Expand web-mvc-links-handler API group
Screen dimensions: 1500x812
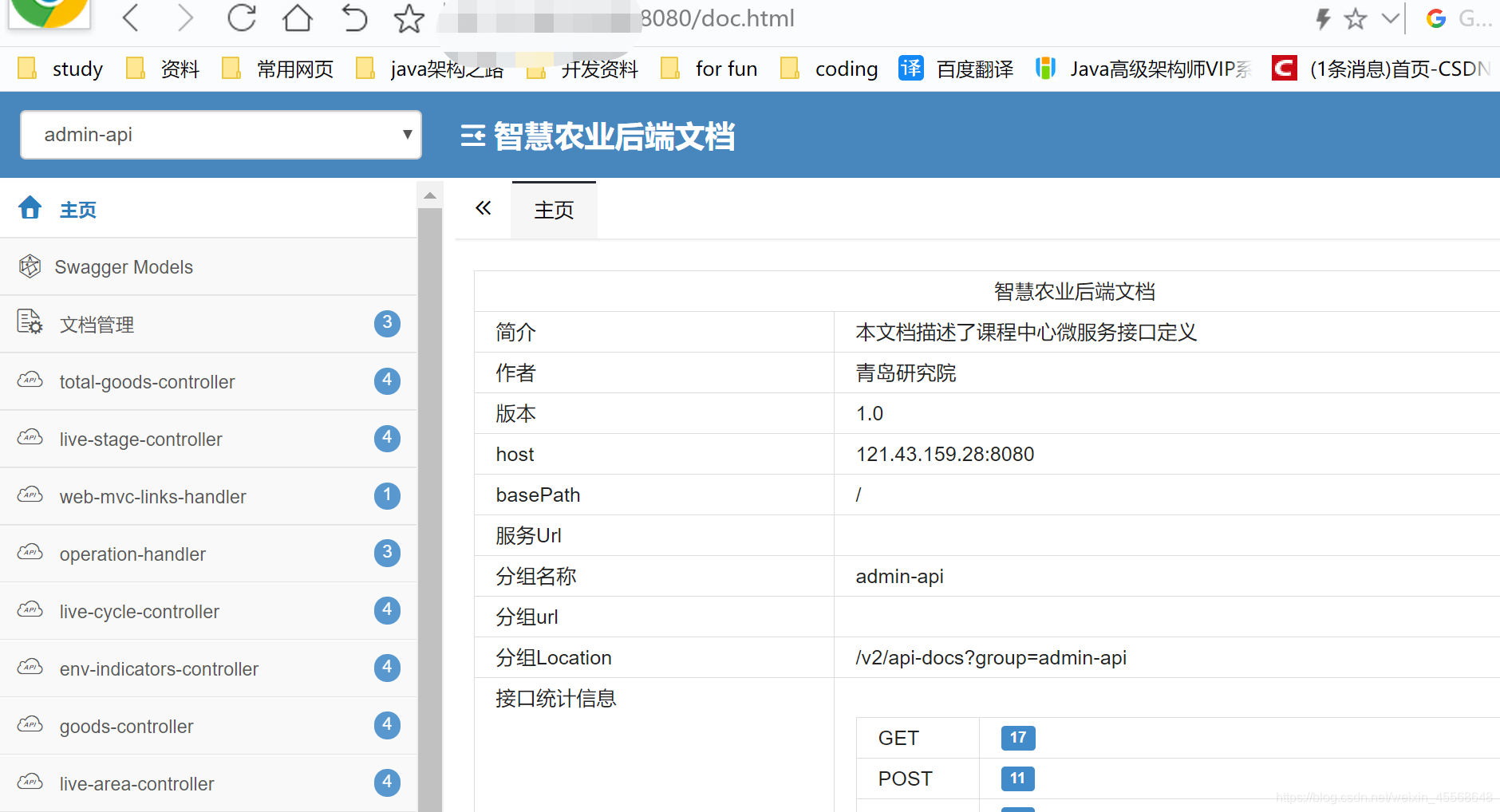[x=208, y=496]
